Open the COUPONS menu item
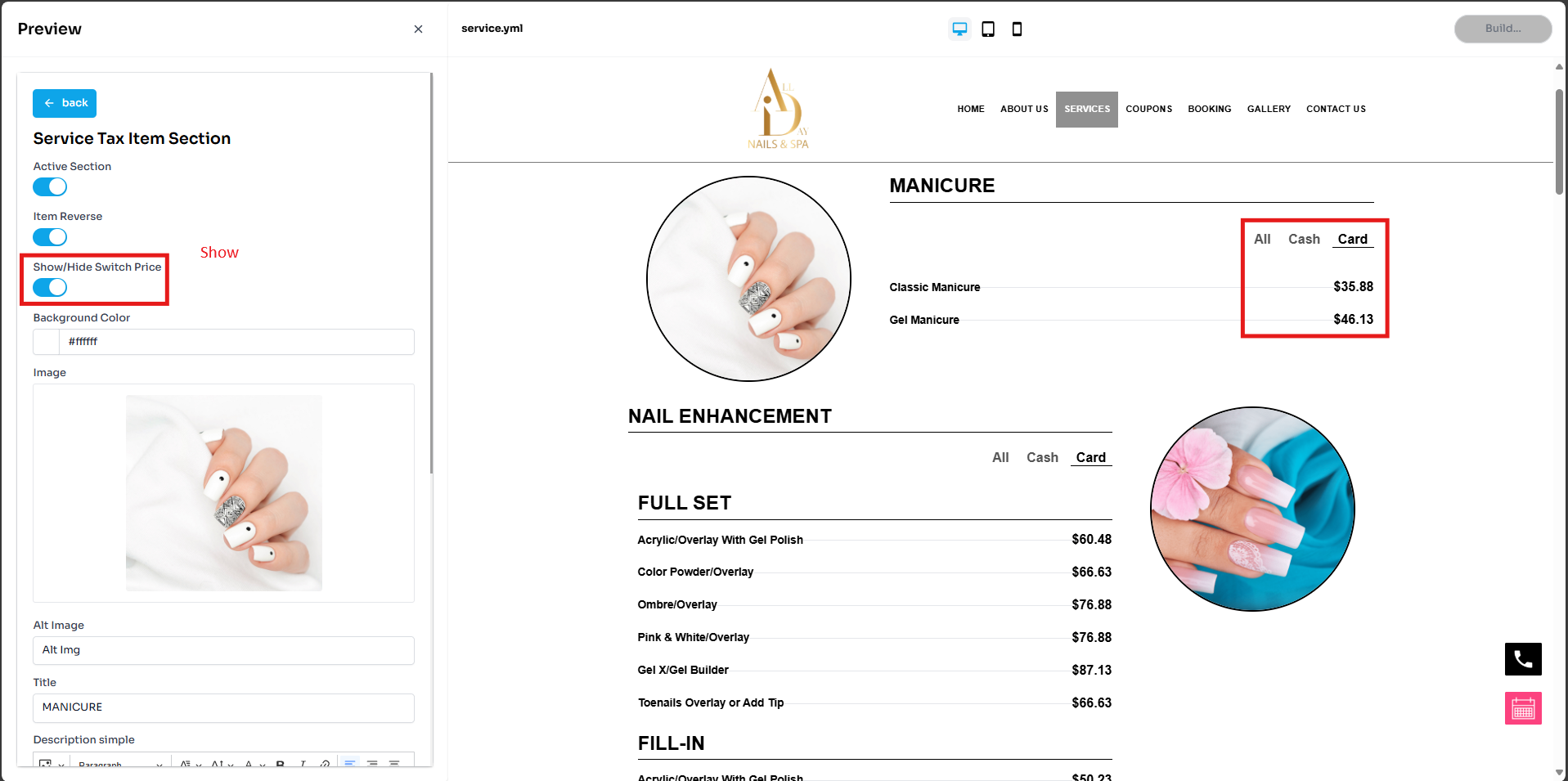This screenshot has width=1568, height=781. (x=1148, y=110)
